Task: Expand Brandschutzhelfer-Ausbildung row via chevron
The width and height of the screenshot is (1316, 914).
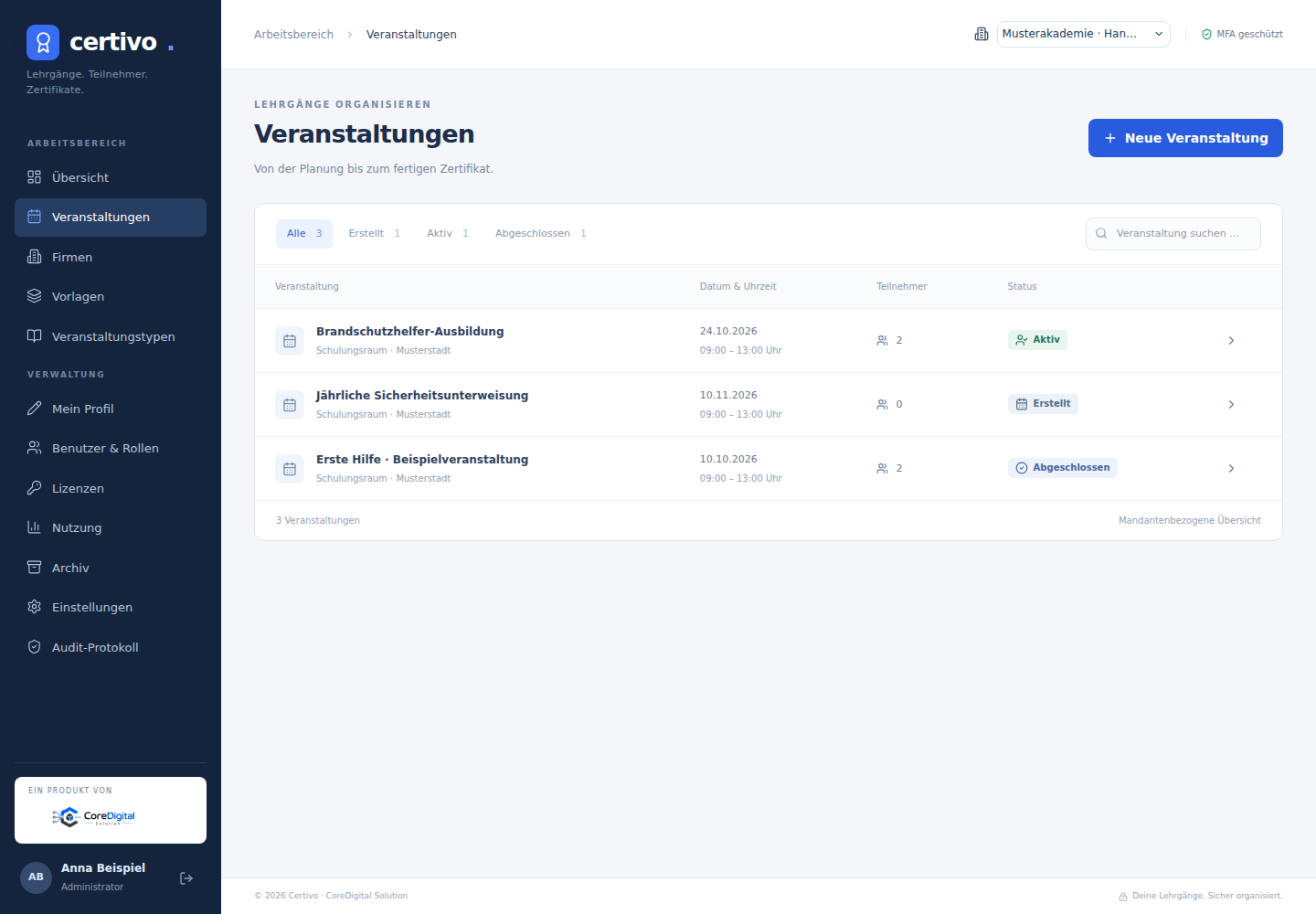Action: click(x=1231, y=341)
